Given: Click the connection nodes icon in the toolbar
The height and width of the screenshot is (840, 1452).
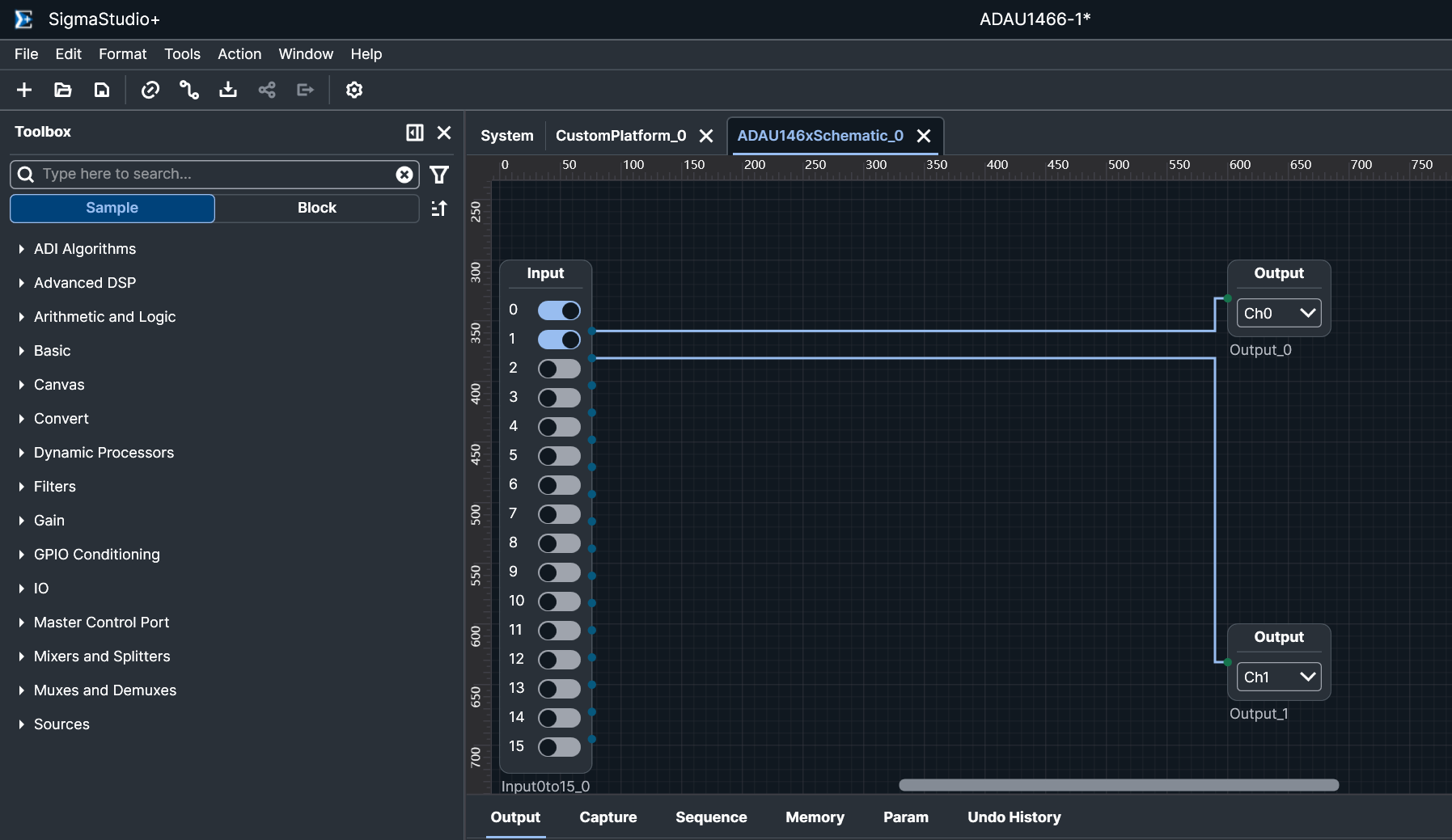Looking at the screenshot, I should (189, 90).
